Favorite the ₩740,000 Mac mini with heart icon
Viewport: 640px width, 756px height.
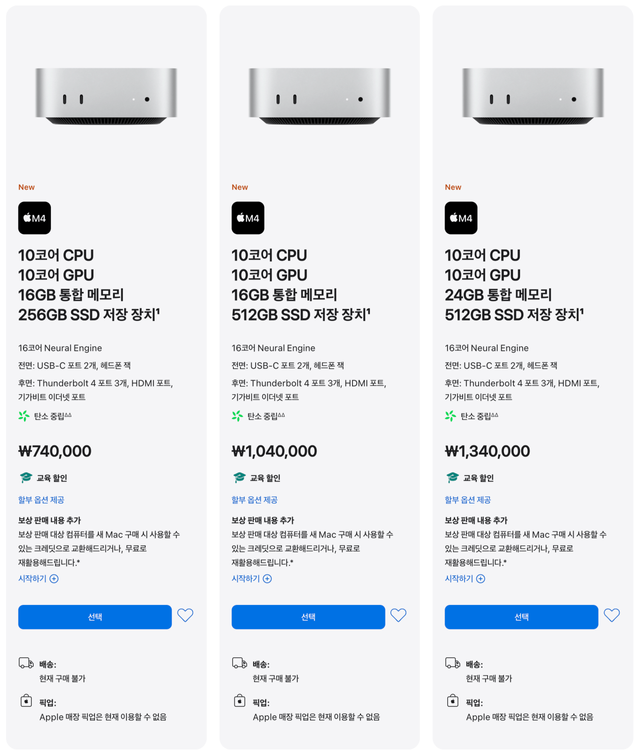185,616
